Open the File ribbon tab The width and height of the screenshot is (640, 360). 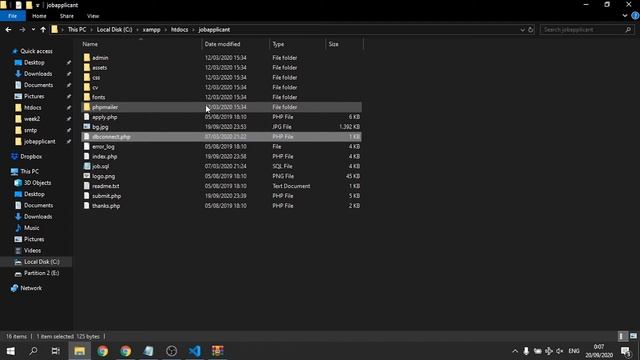click(13, 16)
